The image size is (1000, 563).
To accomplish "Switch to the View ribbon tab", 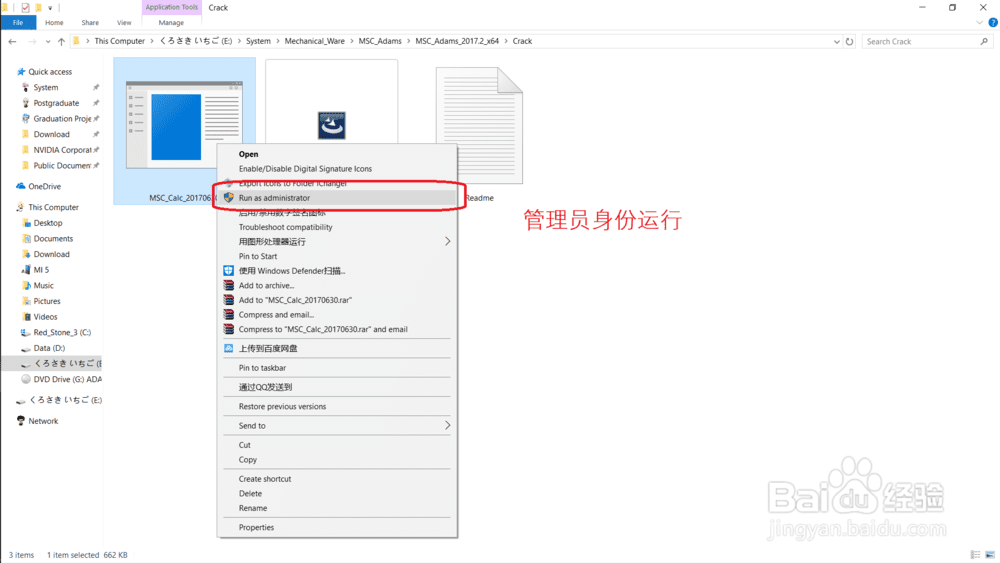I will [x=124, y=22].
